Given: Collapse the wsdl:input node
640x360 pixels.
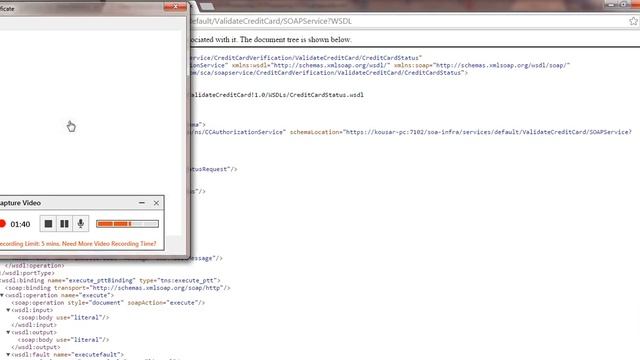Looking at the screenshot, I should pyautogui.click(x=8, y=310).
